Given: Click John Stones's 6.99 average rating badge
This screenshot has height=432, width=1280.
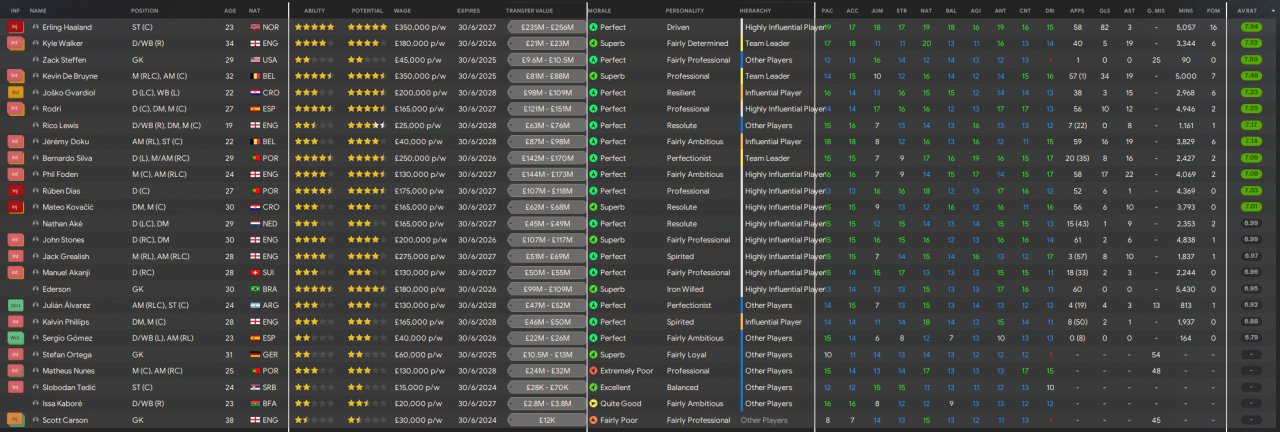Looking at the screenshot, I should point(1249,240).
